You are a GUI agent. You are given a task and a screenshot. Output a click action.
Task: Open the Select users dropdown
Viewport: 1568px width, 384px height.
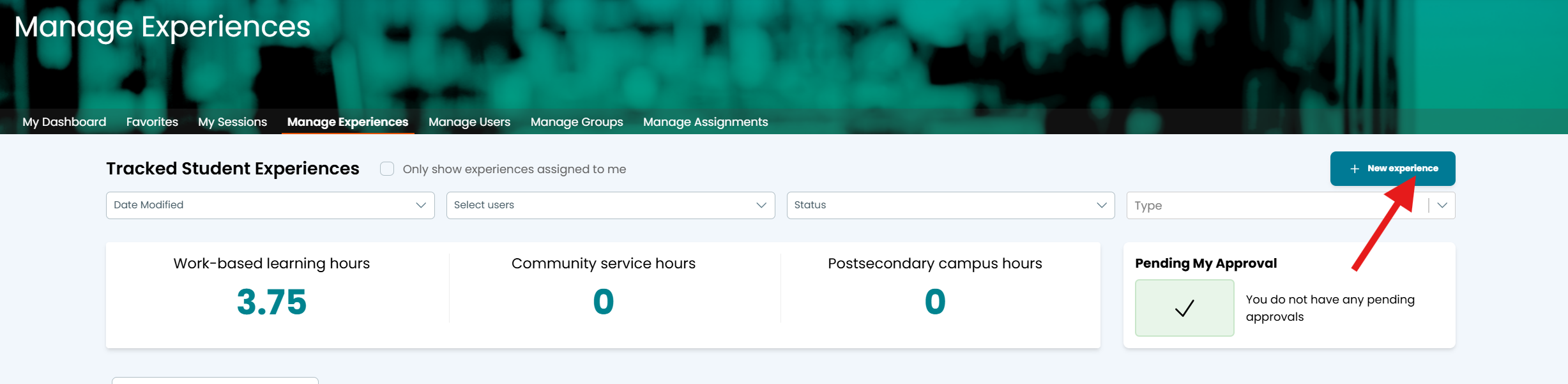tap(611, 205)
